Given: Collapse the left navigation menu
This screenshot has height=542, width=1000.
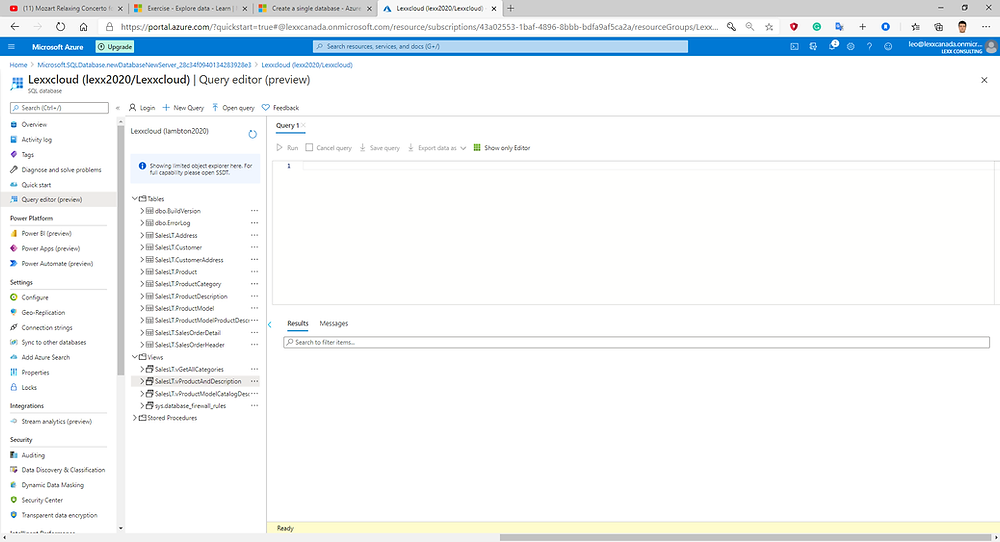Looking at the screenshot, I should coord(118,108).
